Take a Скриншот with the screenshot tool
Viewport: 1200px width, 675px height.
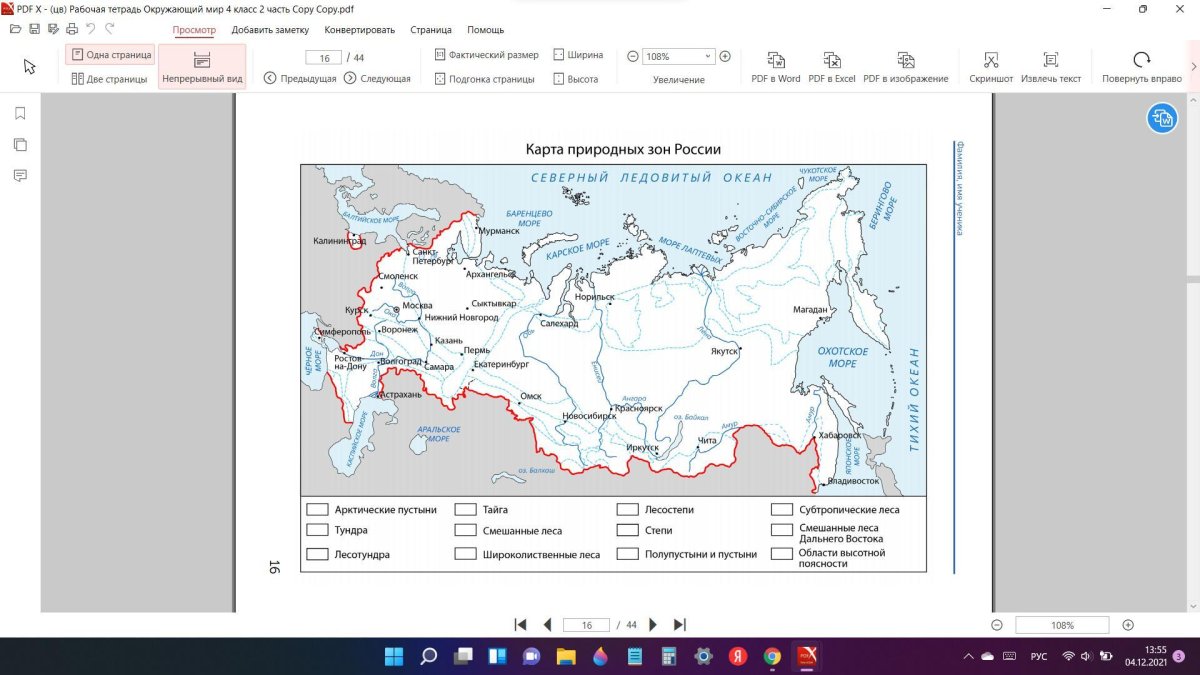[990, 60]
